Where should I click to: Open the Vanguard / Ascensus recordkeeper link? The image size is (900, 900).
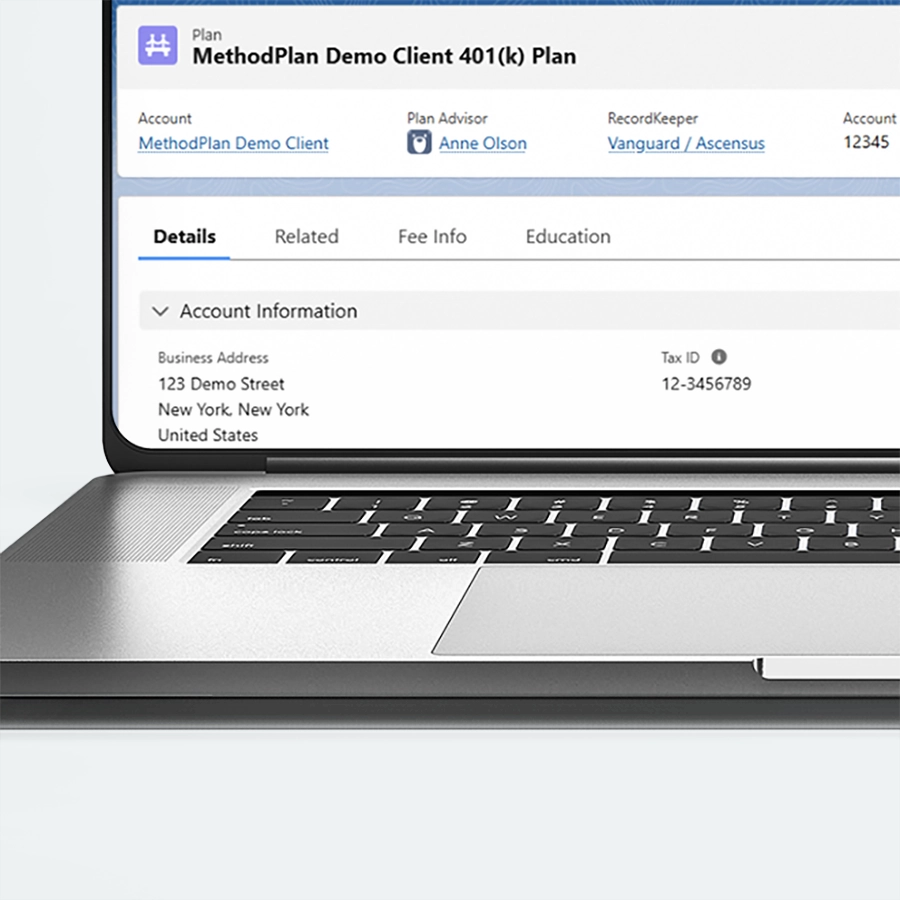686,143
